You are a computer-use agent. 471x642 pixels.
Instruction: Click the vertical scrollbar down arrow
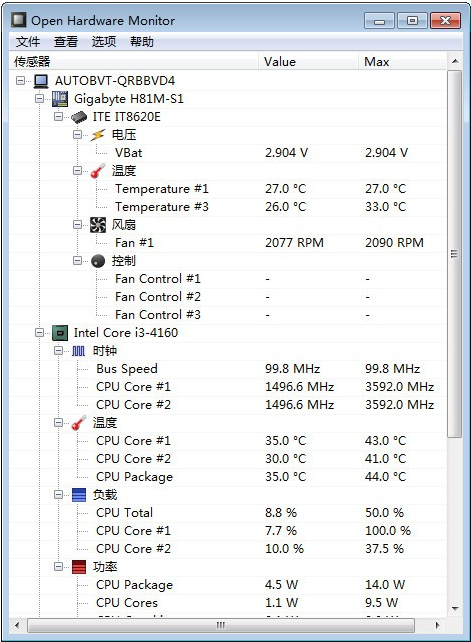455,608
